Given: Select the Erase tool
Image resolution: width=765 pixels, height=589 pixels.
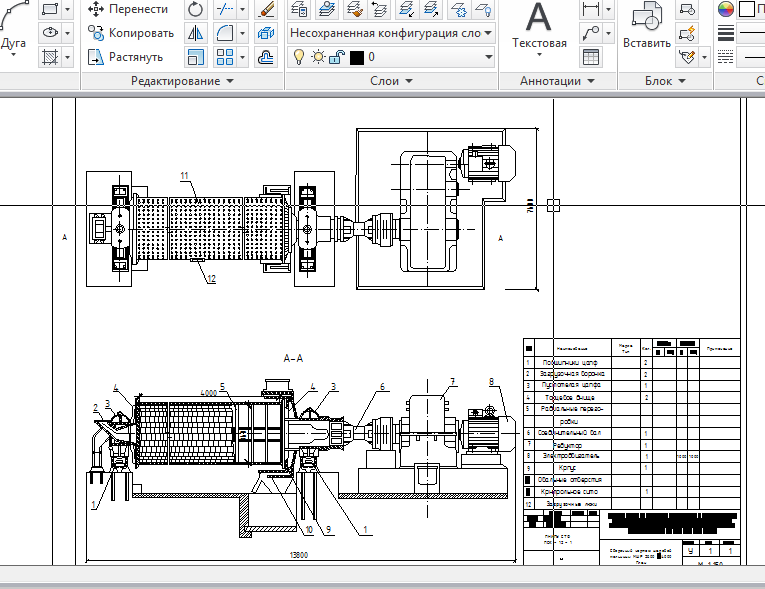Looking at the screenshot, I should click(x=266, y=9).
